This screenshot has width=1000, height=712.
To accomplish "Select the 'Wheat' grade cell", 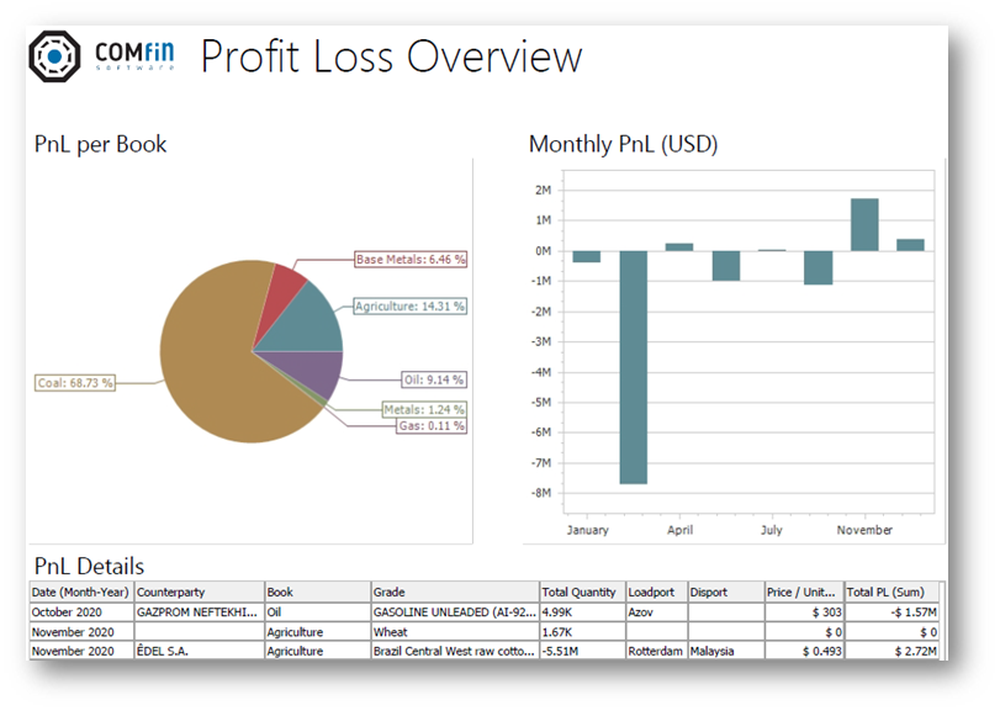I will (x=455, y=632).
